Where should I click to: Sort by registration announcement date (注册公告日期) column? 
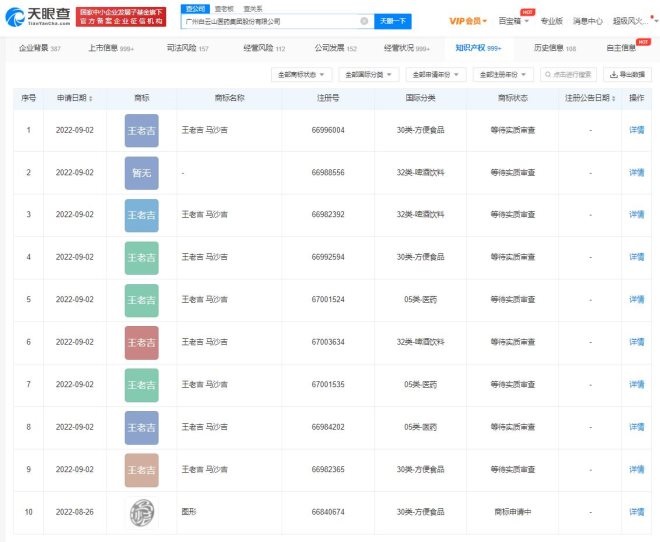pyautogui.click(x=590, y=98)
